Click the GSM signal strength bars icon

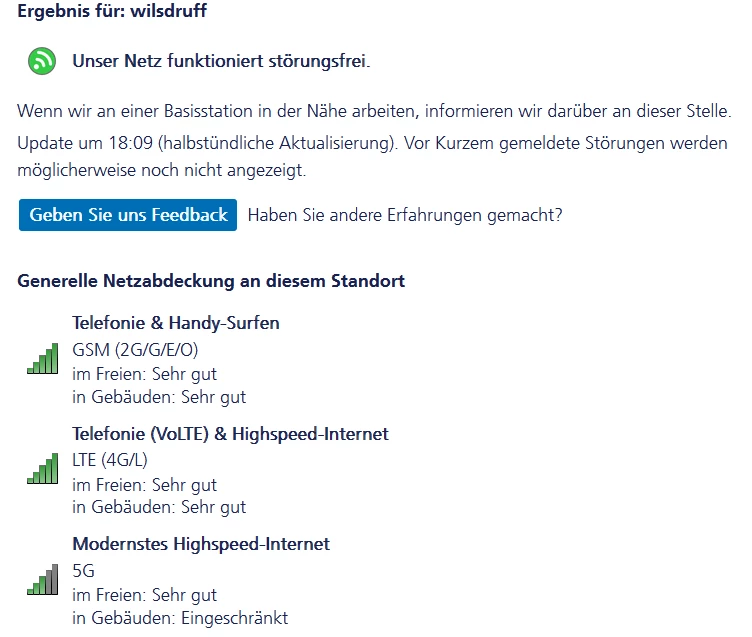pyautogui.click(x=43, y=358)
